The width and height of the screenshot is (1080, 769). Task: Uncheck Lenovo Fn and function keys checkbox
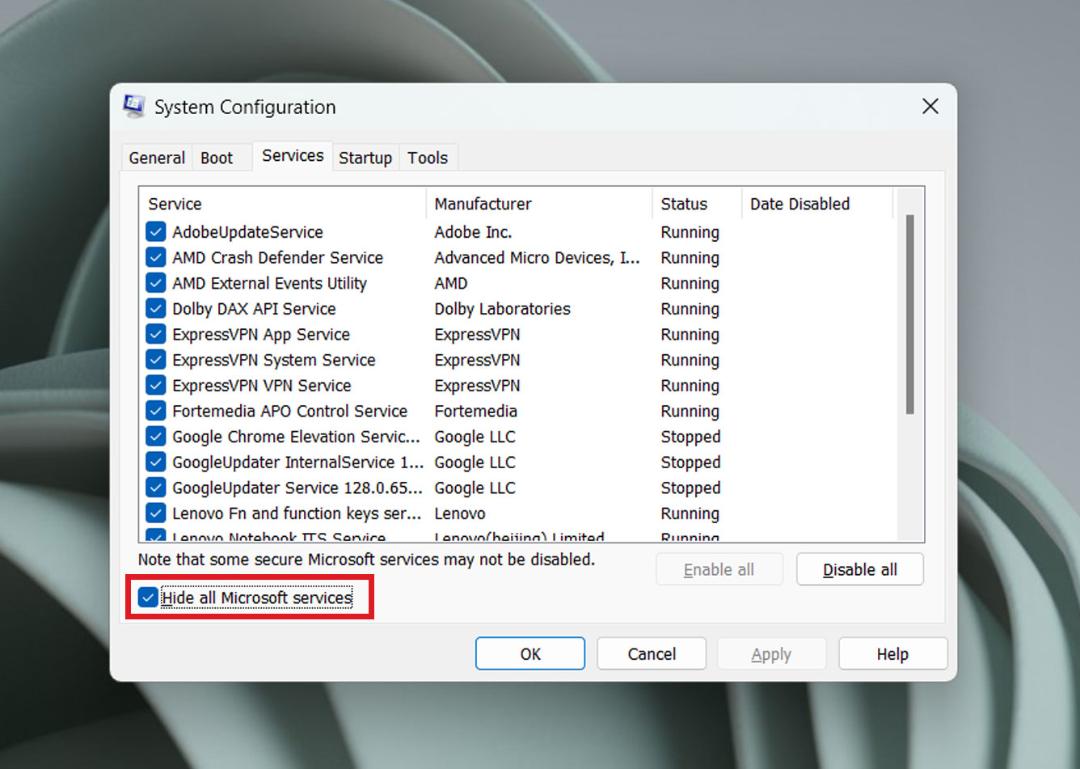tap(156, 513)
